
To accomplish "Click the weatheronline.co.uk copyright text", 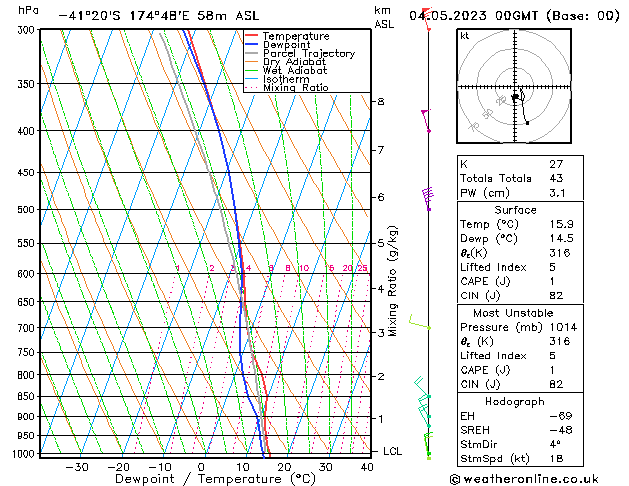I will pyautogui.click(x=524, y=479).
